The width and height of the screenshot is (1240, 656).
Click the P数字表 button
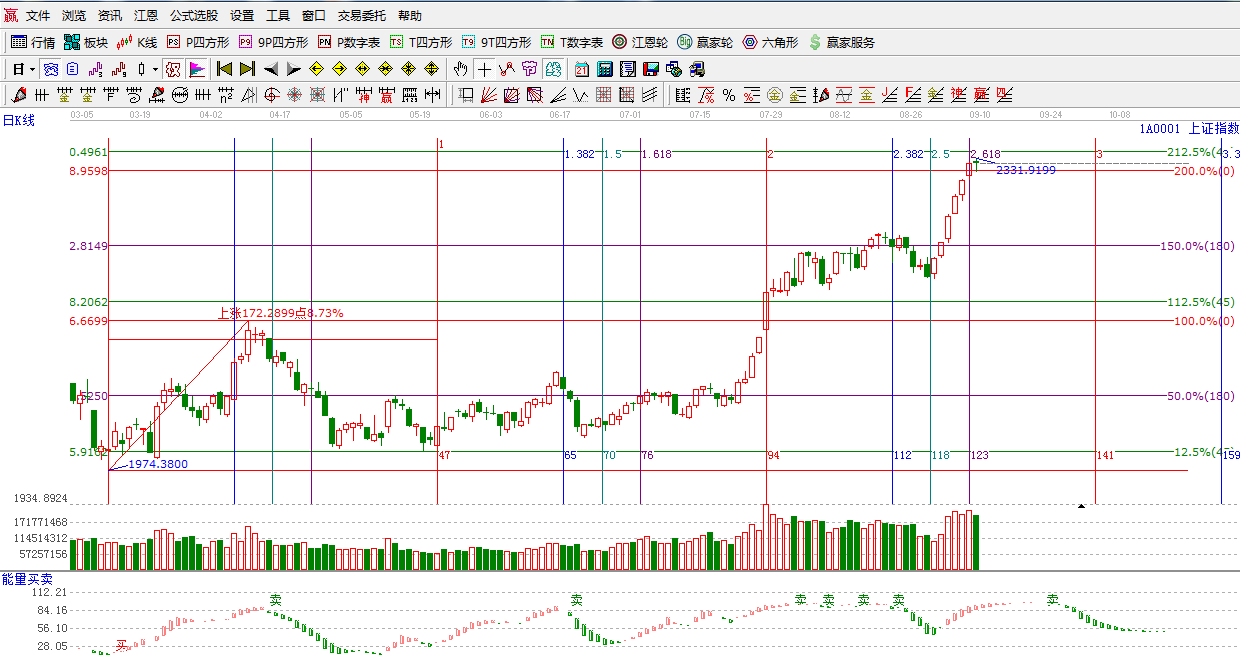click(349, 42)
